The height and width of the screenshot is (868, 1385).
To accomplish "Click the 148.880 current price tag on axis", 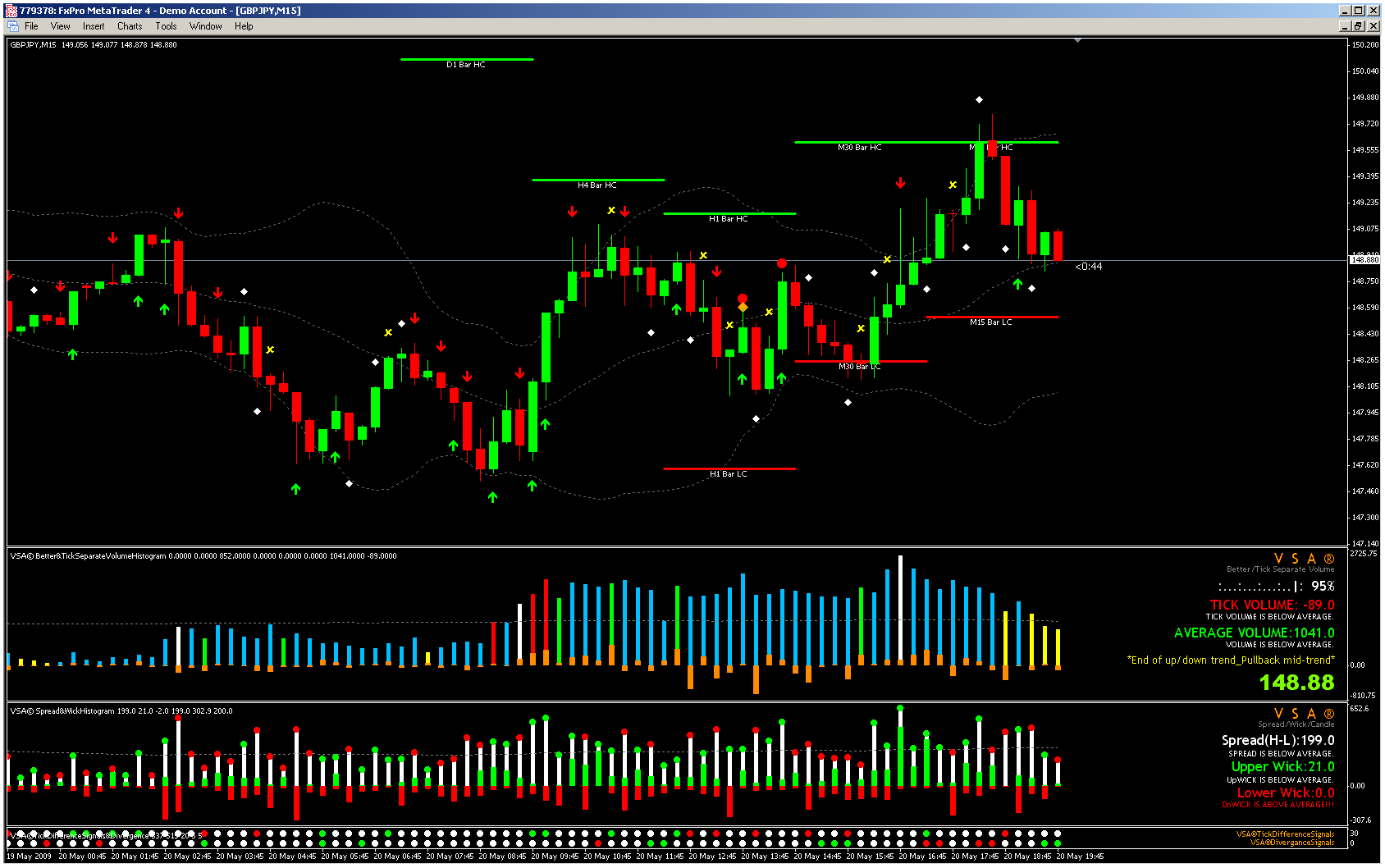I will tap(1365, 260).
